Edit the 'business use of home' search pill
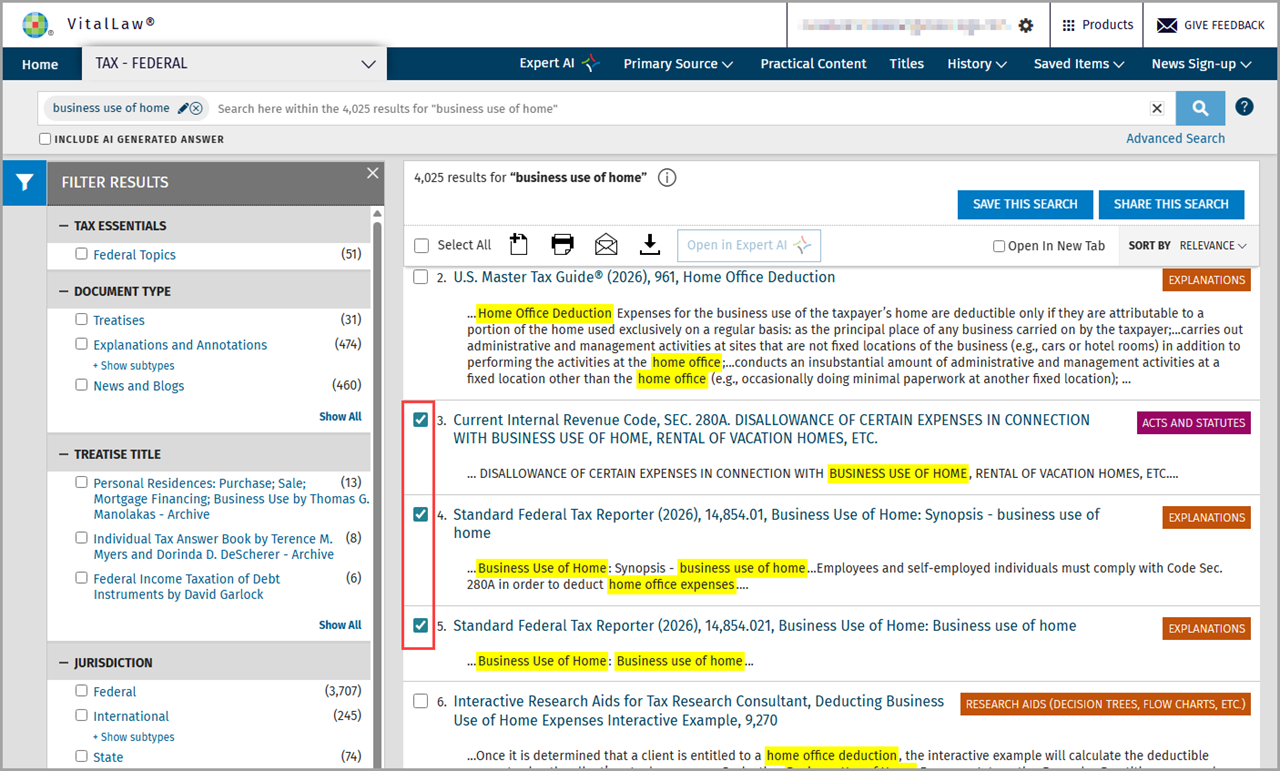The image size is (1280, 771). (183, 108)
